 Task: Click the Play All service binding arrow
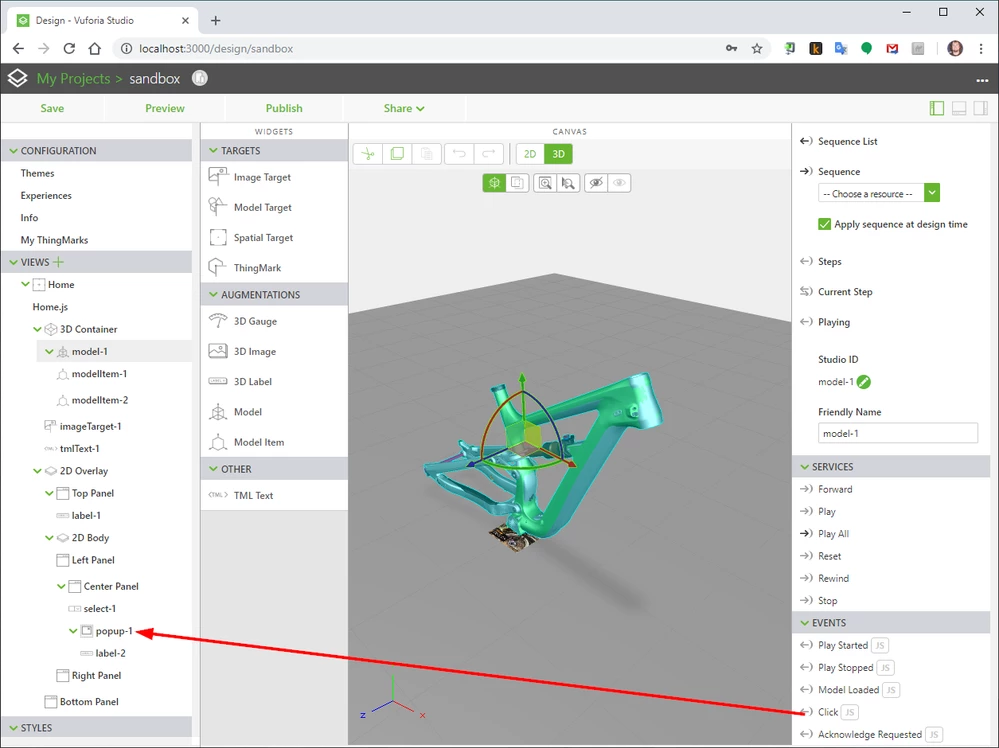tap(806, 534)
